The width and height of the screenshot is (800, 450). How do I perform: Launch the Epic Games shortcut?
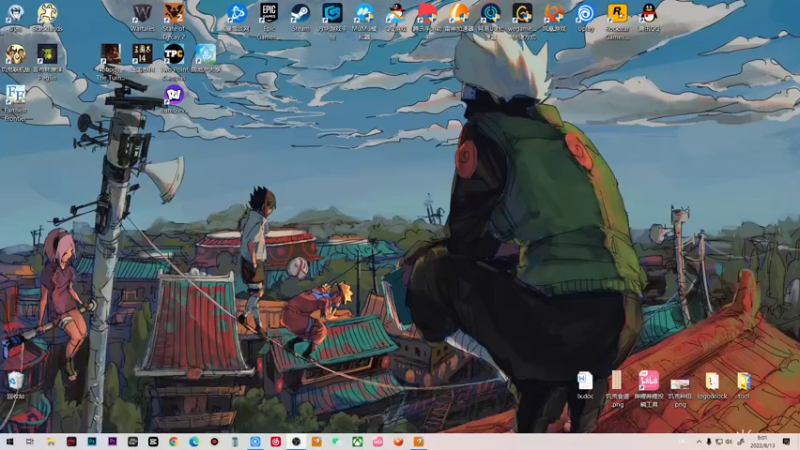coord(268,21)
